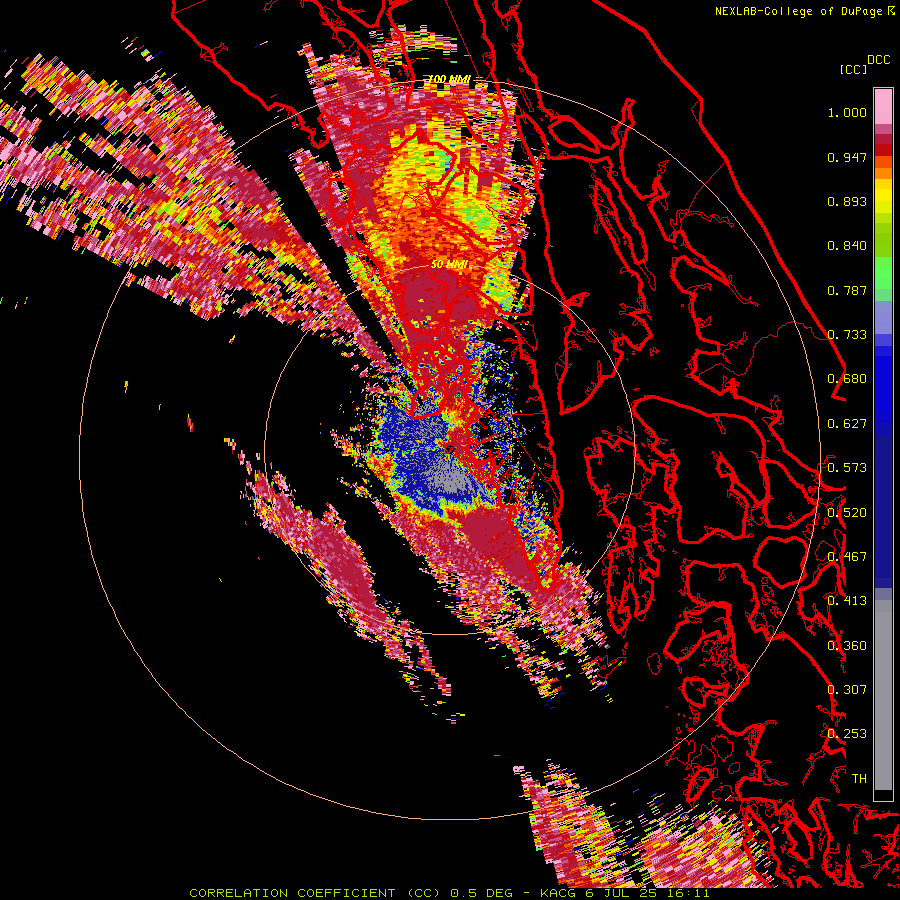Click the 0.680 value on the color scale

tap(847, 379)
